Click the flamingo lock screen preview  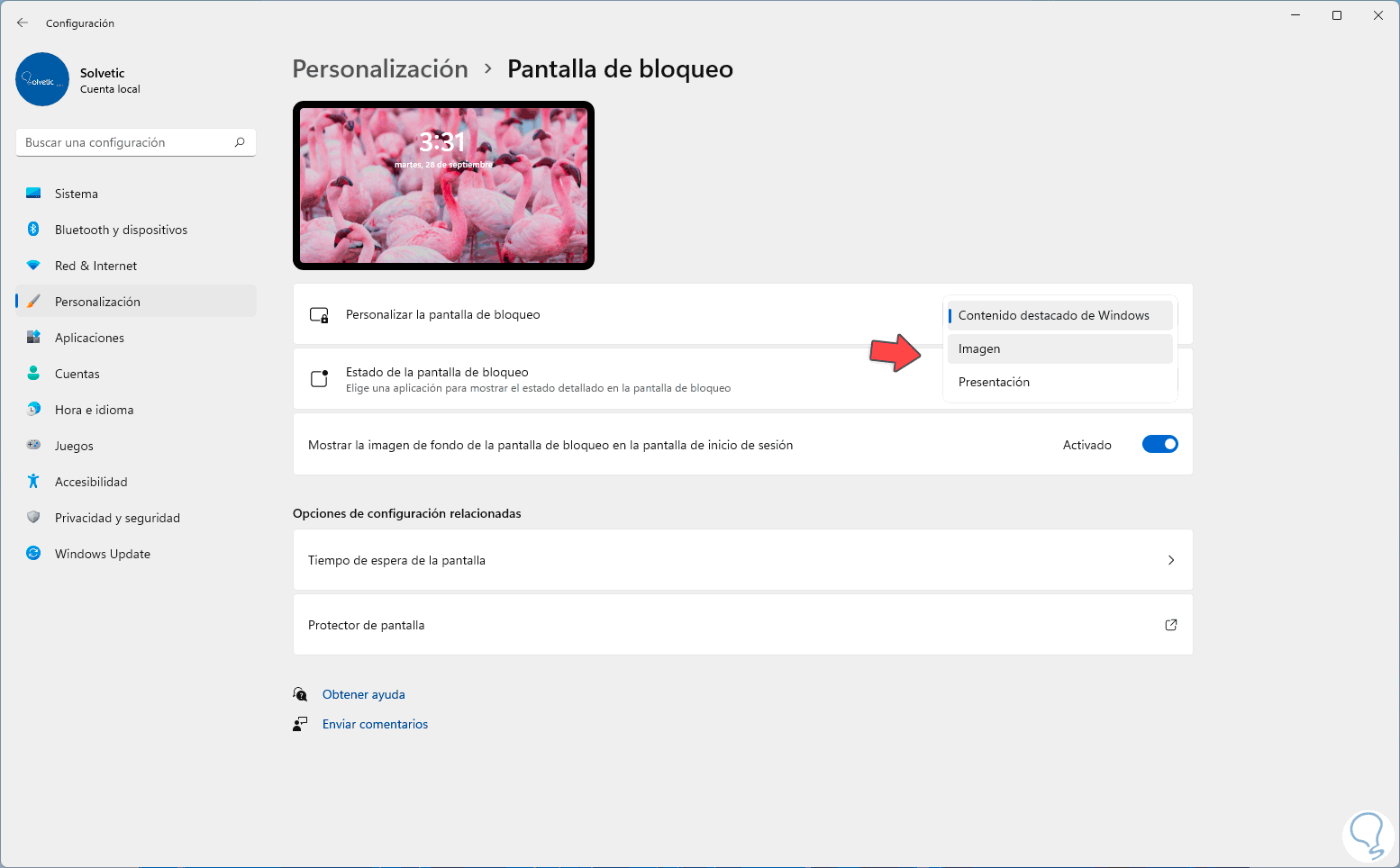(443, 185)
